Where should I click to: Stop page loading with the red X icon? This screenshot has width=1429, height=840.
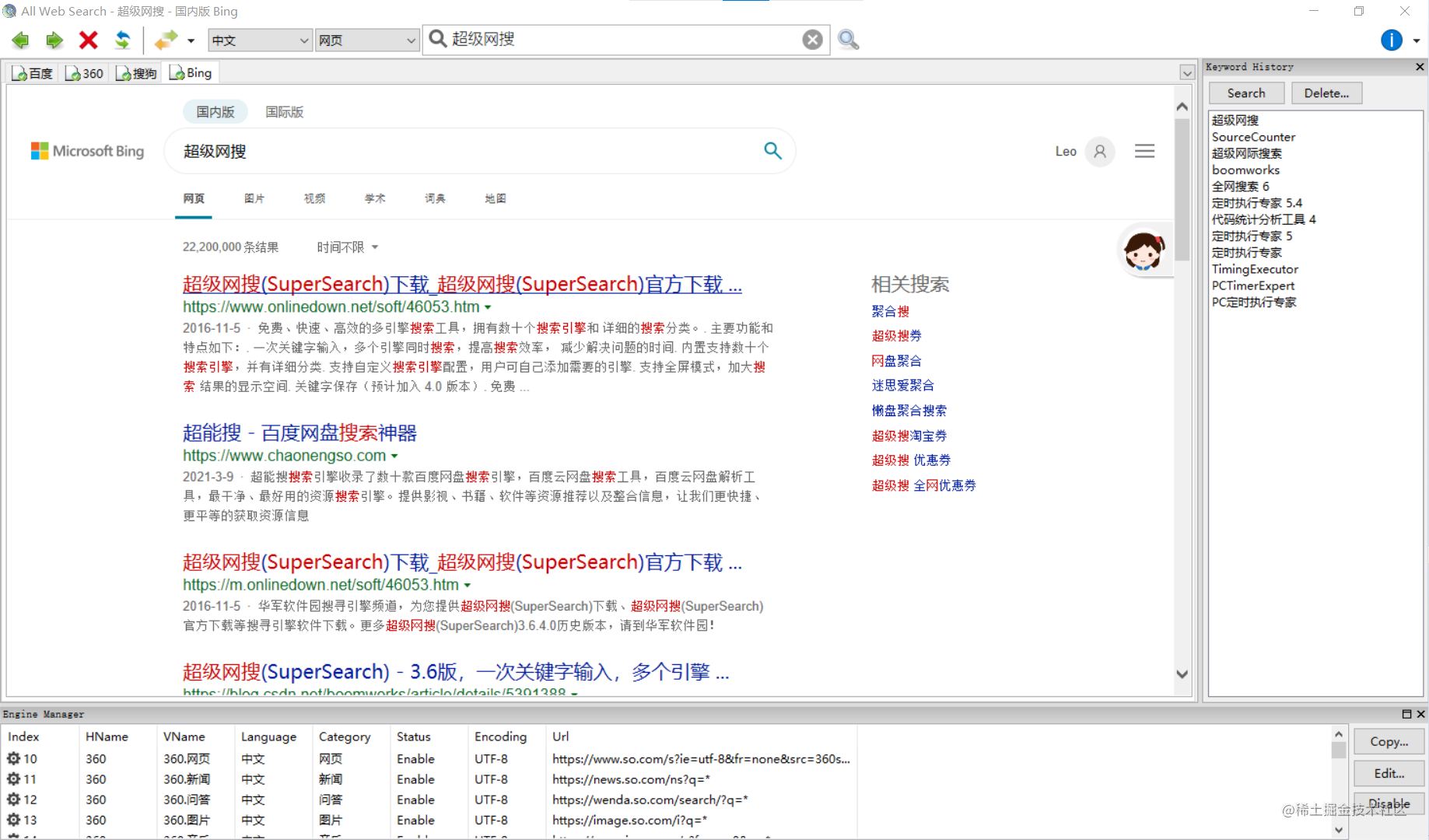point(88,40)
